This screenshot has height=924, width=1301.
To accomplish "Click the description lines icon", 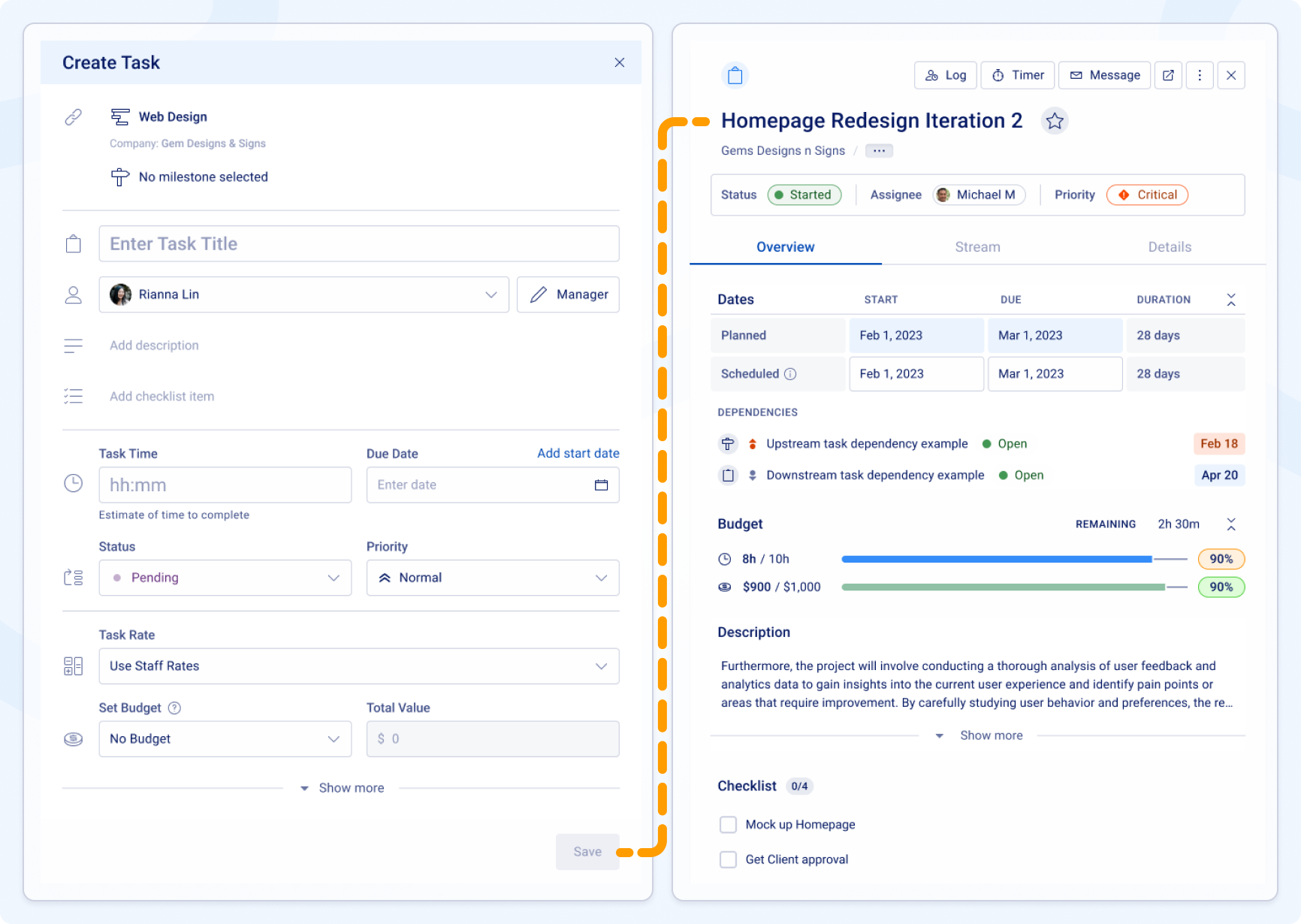I will (73, 346).
